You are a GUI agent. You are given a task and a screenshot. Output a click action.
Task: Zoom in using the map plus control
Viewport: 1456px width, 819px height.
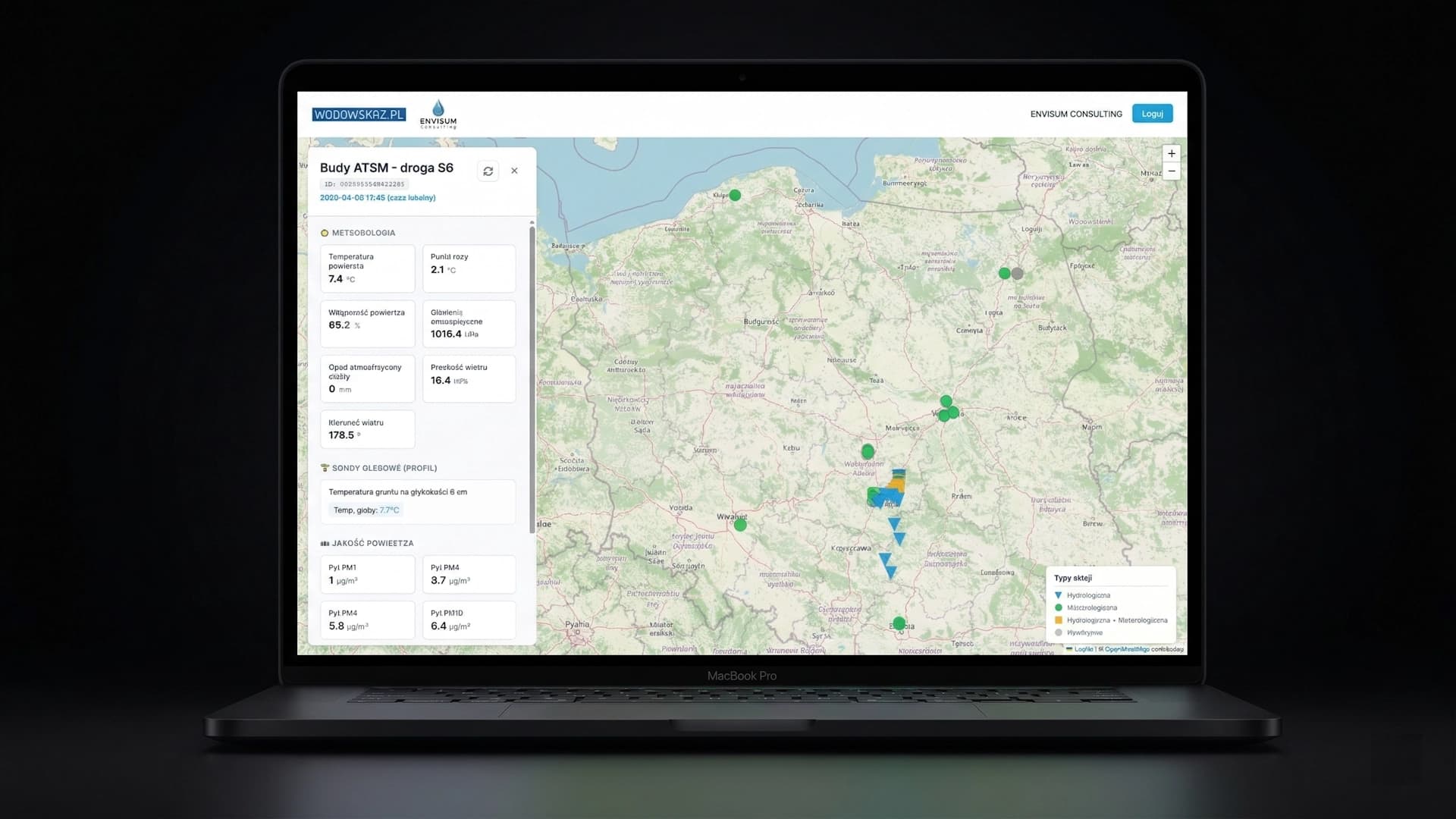[1171, 153]
